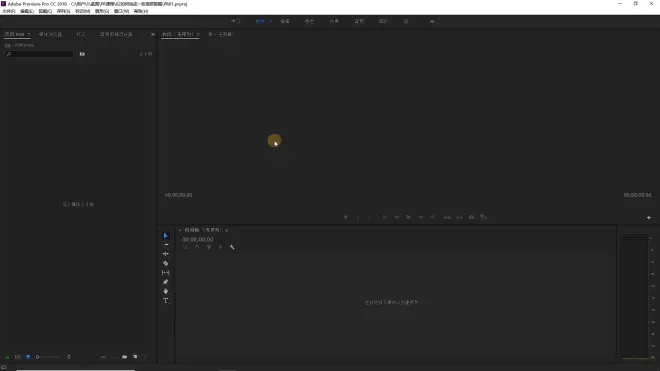Select the Slip tool

pyautogui.click(x=165, y=272)
